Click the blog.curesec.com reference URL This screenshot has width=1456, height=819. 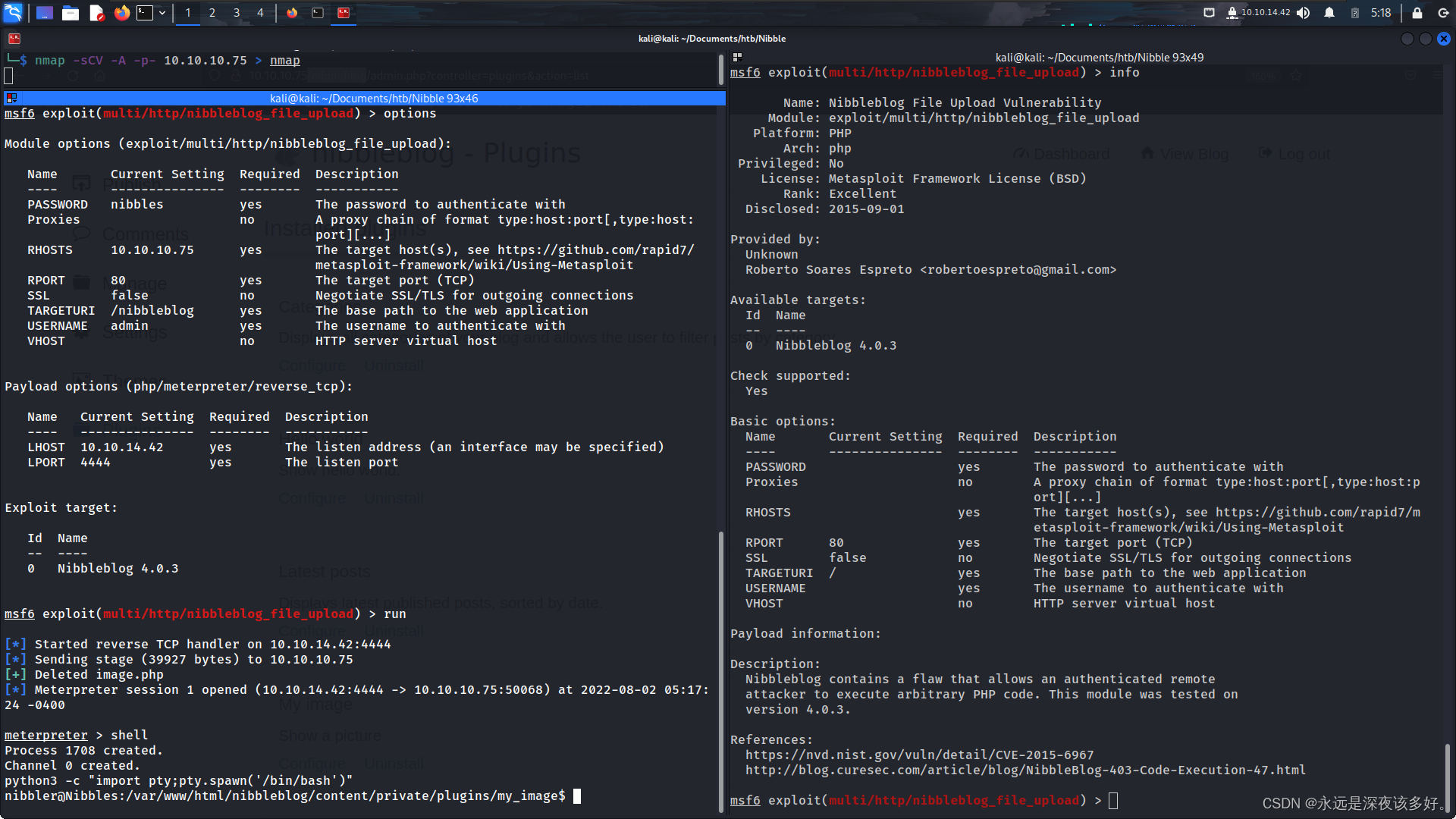point(1026,770)
